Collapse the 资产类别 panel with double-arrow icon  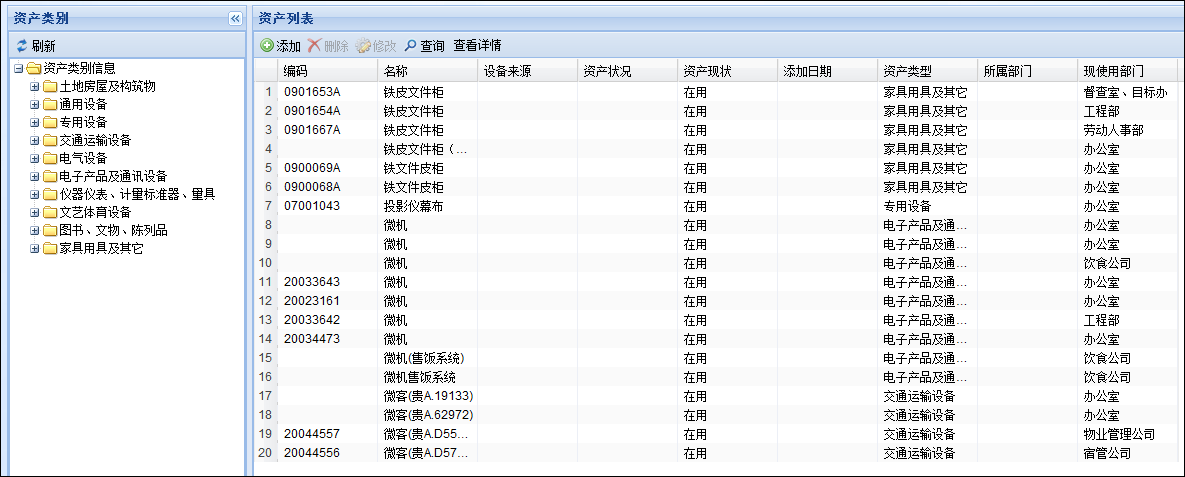pos(235,18)
